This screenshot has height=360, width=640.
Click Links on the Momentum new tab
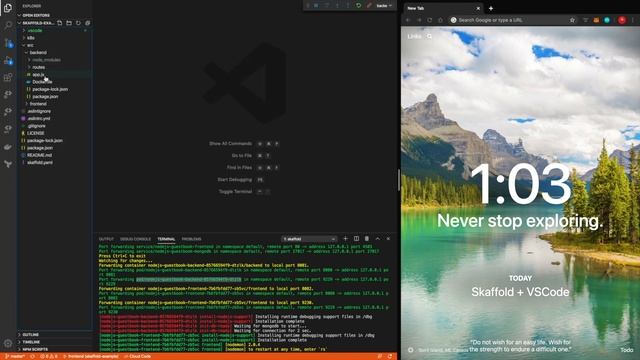pos(414,36)
